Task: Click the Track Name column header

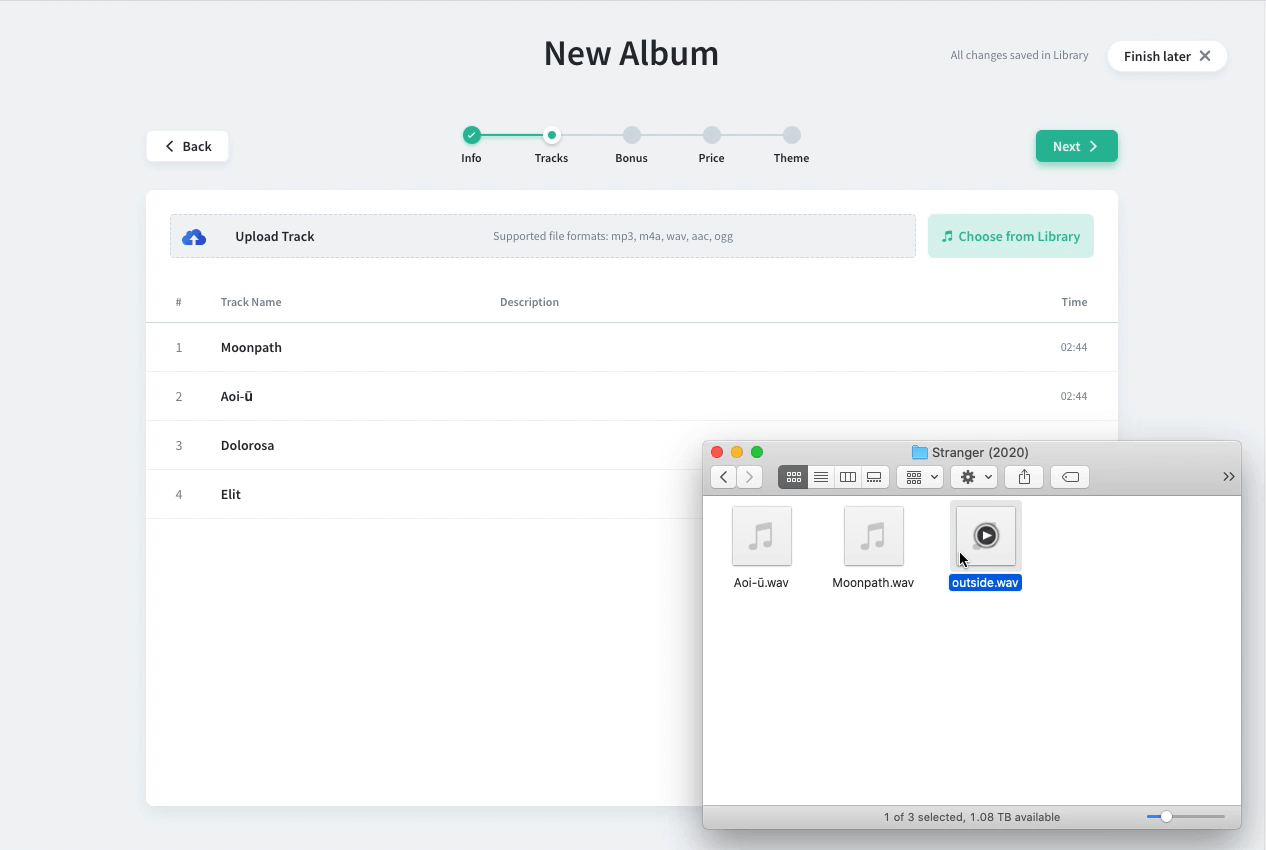Action: point(251,302)
